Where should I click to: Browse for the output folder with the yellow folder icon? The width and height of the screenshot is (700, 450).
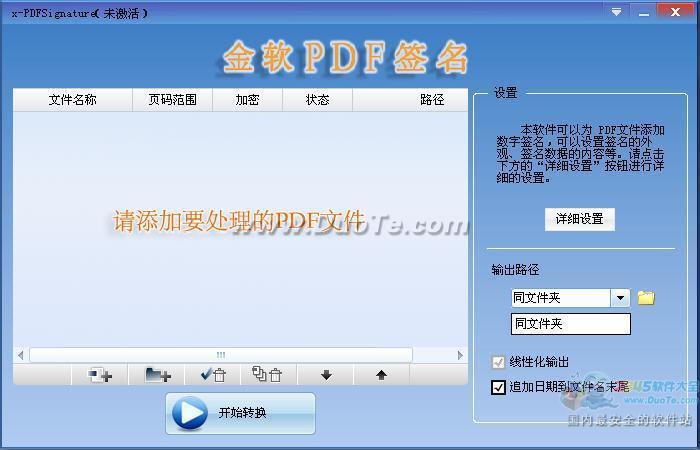(x=646, y=298)
